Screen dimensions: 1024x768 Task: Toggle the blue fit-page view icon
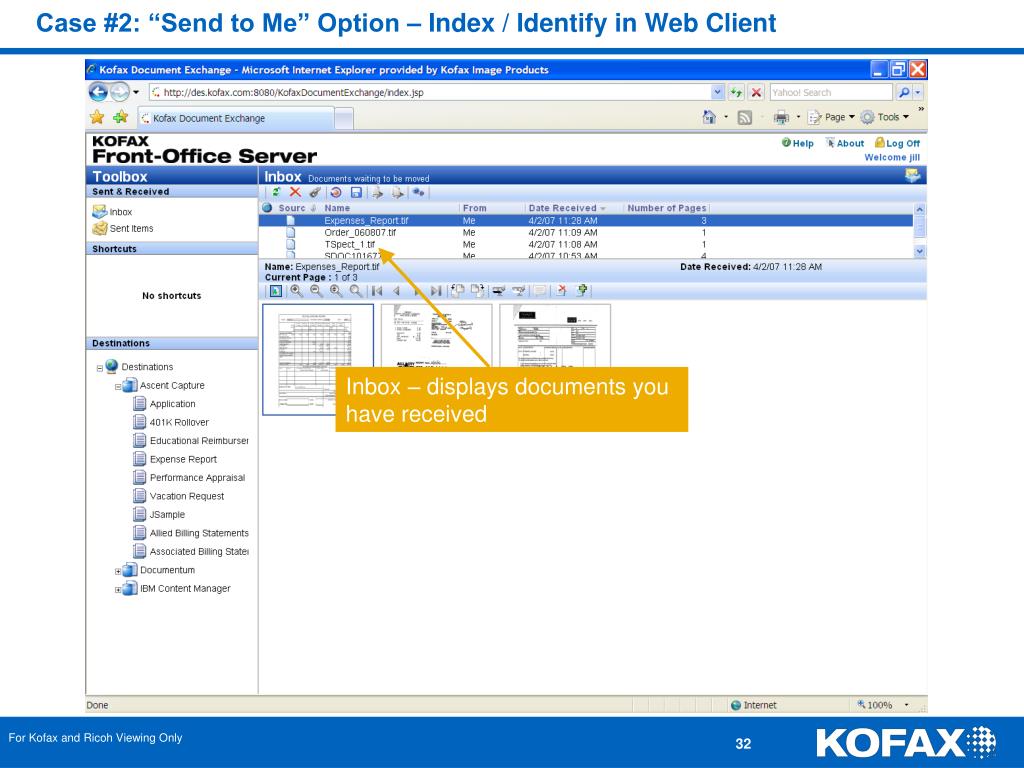pyautogui.click(x=276, y=291)
